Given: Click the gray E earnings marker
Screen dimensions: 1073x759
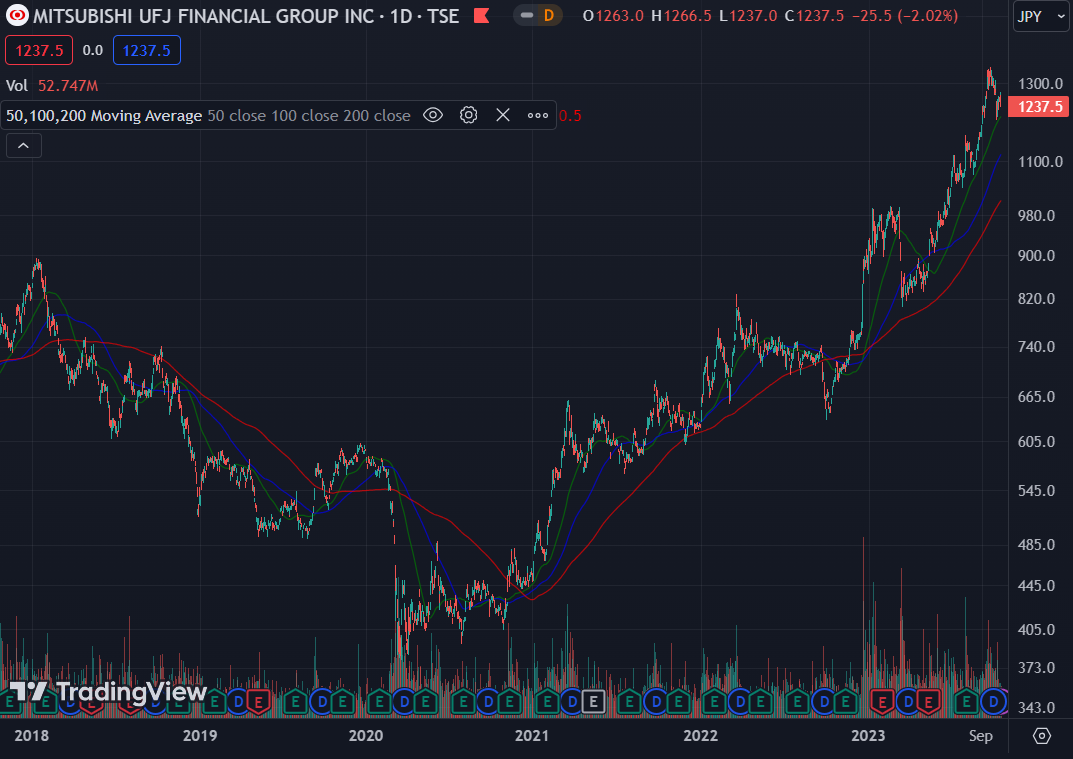Looking at the screenshot, I should pos(593,702).
